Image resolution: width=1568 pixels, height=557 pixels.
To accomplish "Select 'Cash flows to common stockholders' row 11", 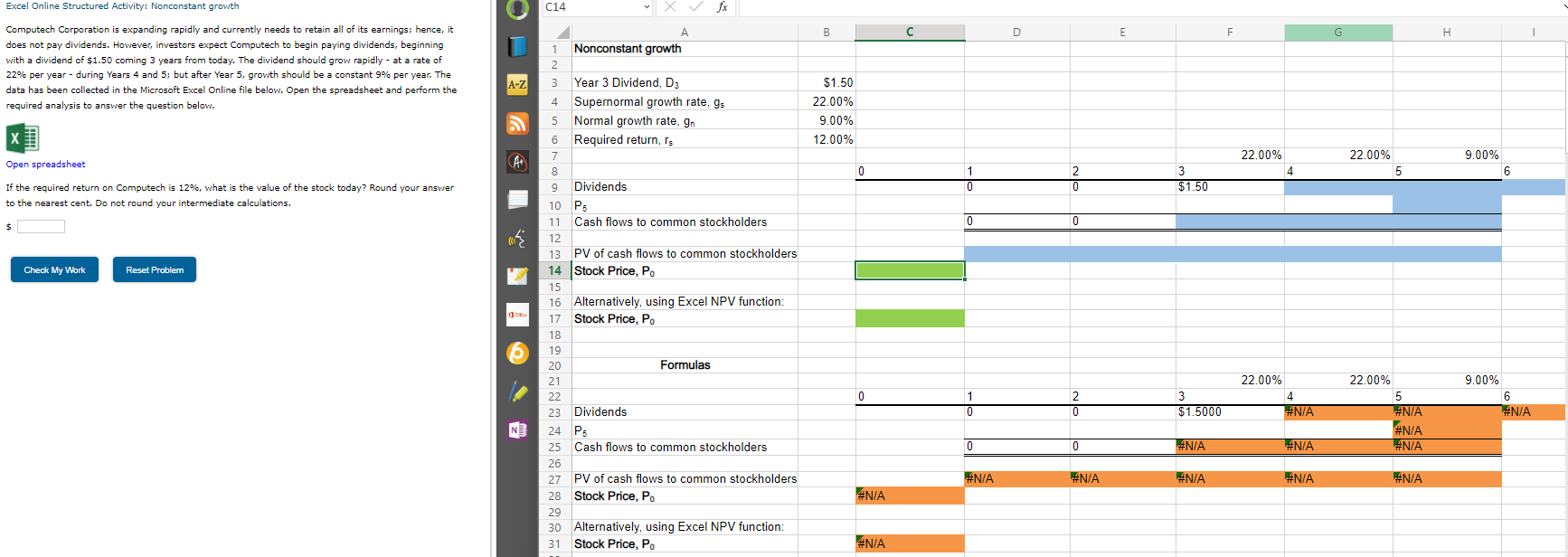I will click(x=685, y=222).
